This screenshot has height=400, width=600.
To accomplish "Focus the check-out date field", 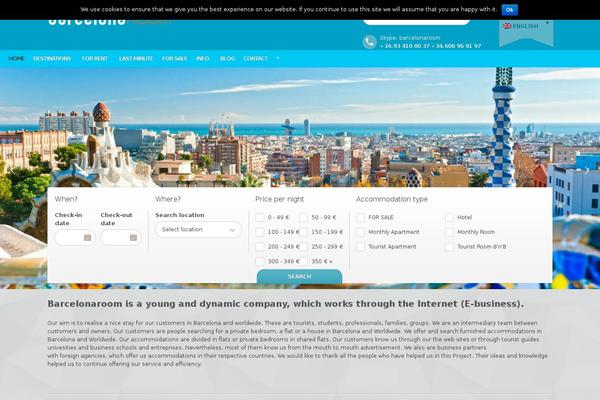I will [x=121, y=238].
